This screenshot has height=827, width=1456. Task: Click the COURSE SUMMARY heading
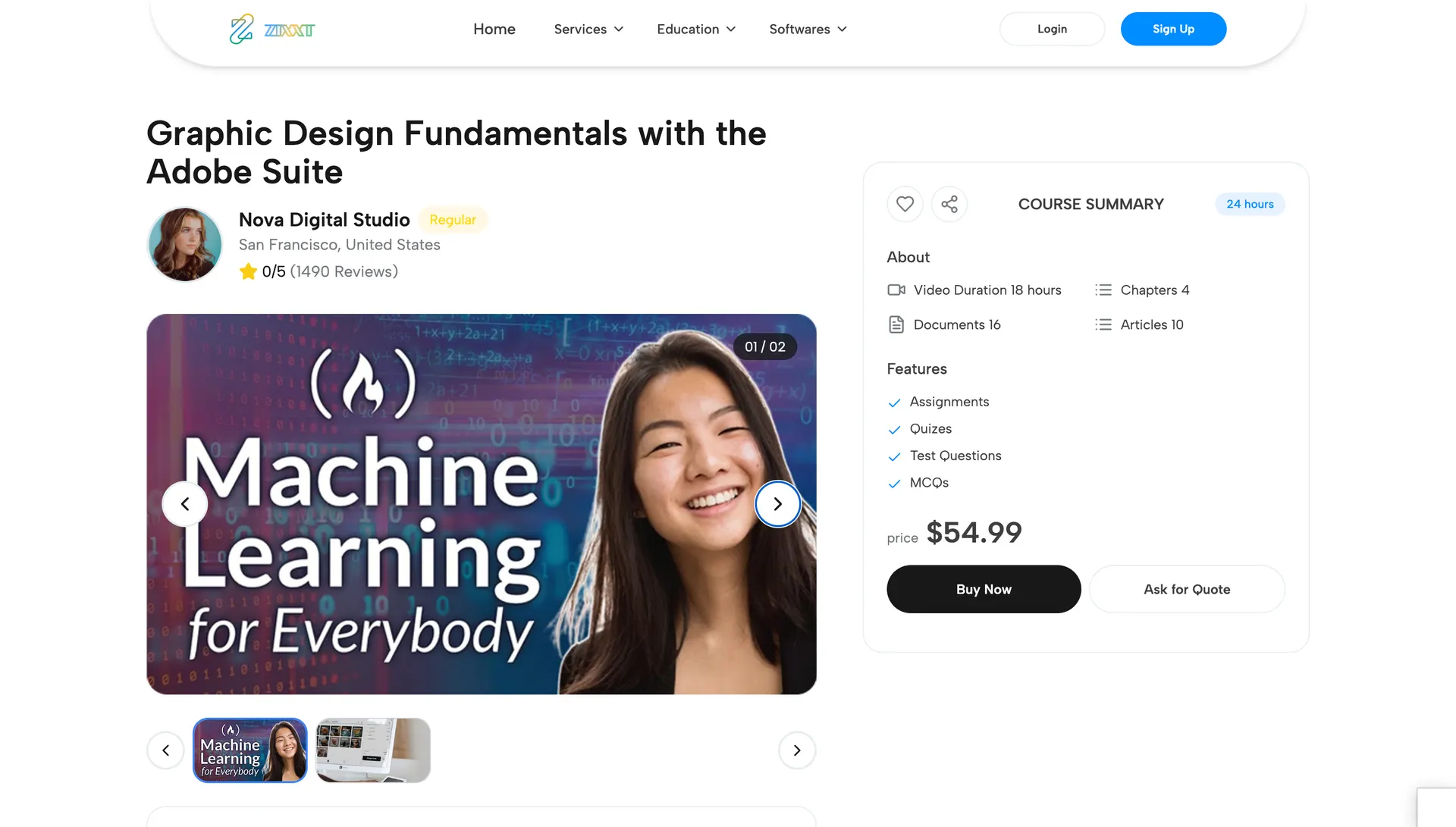(x=1090, y=204)
